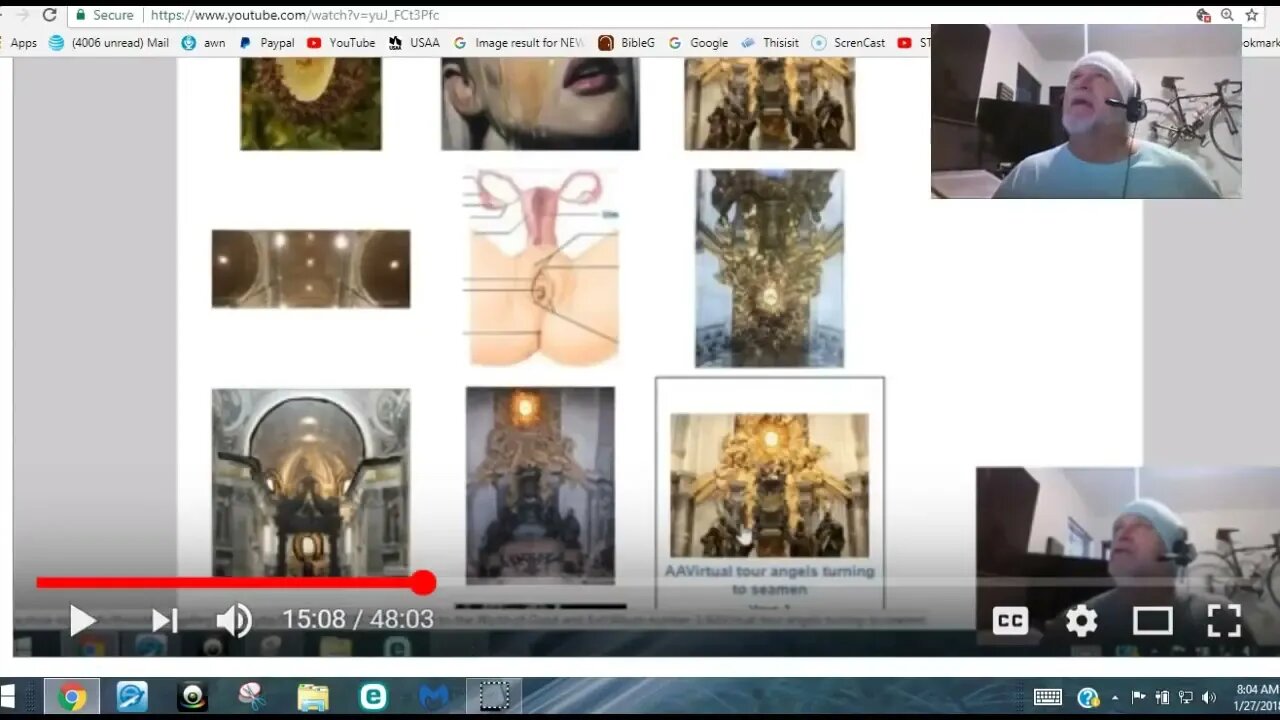Enter full screen mode
Image resolution: width=1280 pixels, height=720 pixels.
point(1224,621)
